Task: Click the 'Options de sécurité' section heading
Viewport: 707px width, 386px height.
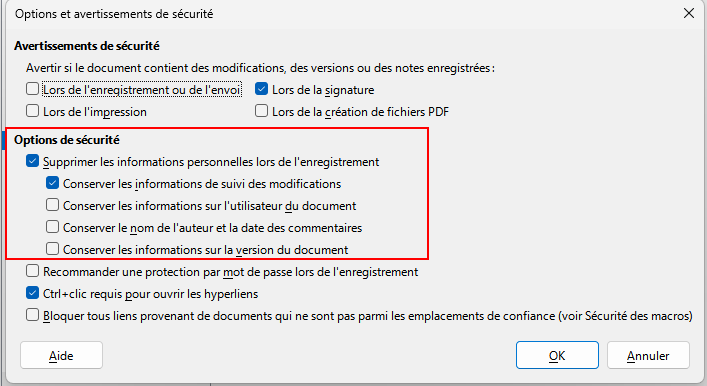Action: [x=67, y=140]
